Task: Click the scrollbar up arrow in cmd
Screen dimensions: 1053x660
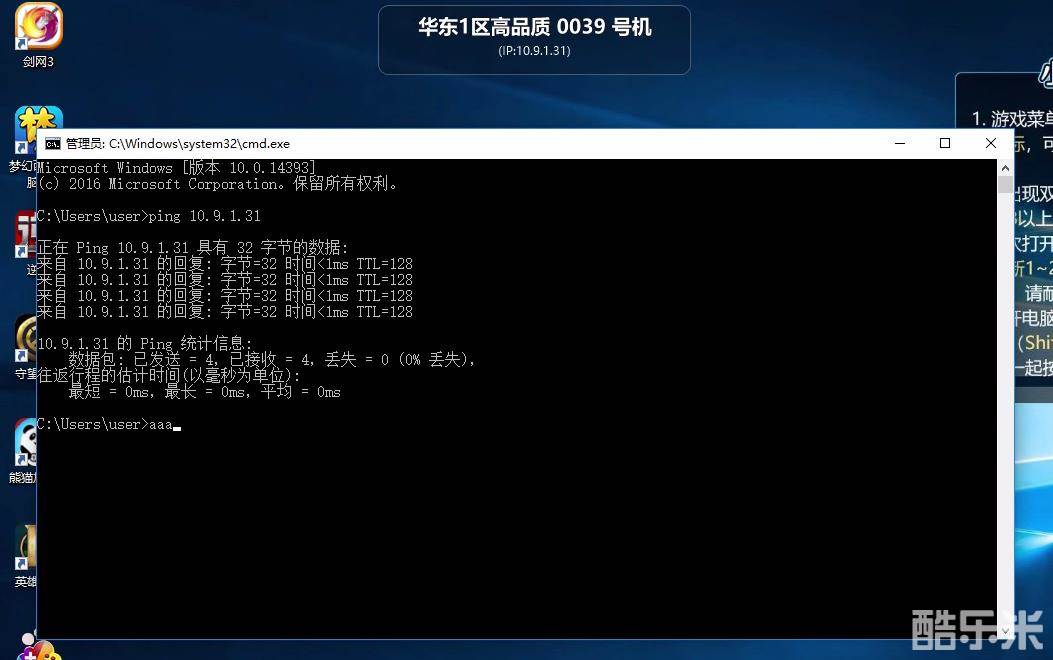Action: pyautogui.click(x=1005, y=168)
